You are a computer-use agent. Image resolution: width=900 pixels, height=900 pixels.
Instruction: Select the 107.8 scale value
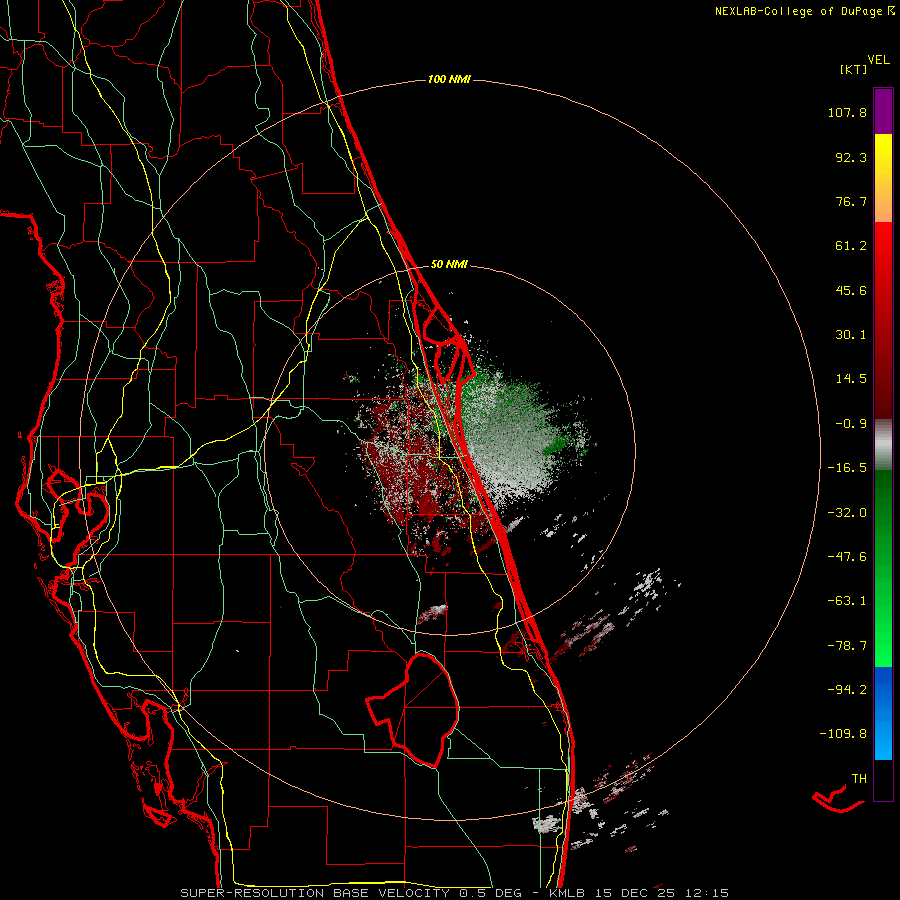coord(847,112)
